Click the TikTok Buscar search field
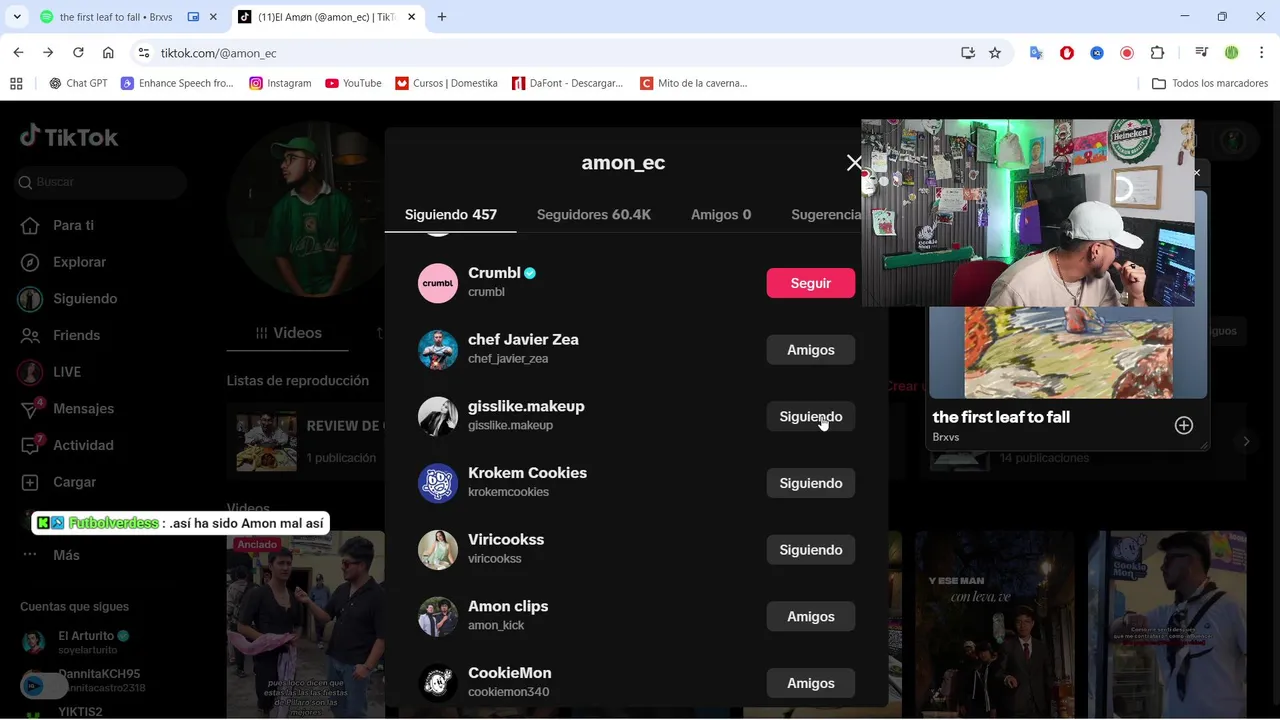This screenshot has width=1280, height=720. pos(101,182)
